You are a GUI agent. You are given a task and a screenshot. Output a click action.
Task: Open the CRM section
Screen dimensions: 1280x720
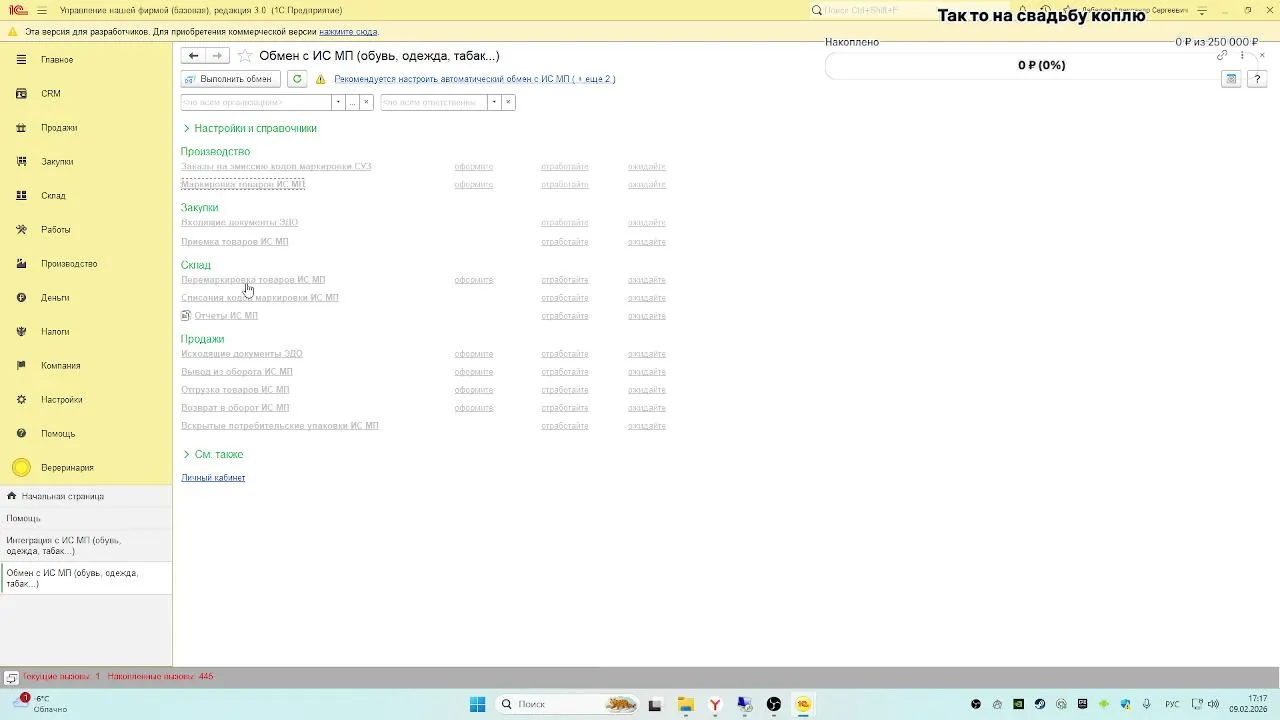click(x=50, y=94)
